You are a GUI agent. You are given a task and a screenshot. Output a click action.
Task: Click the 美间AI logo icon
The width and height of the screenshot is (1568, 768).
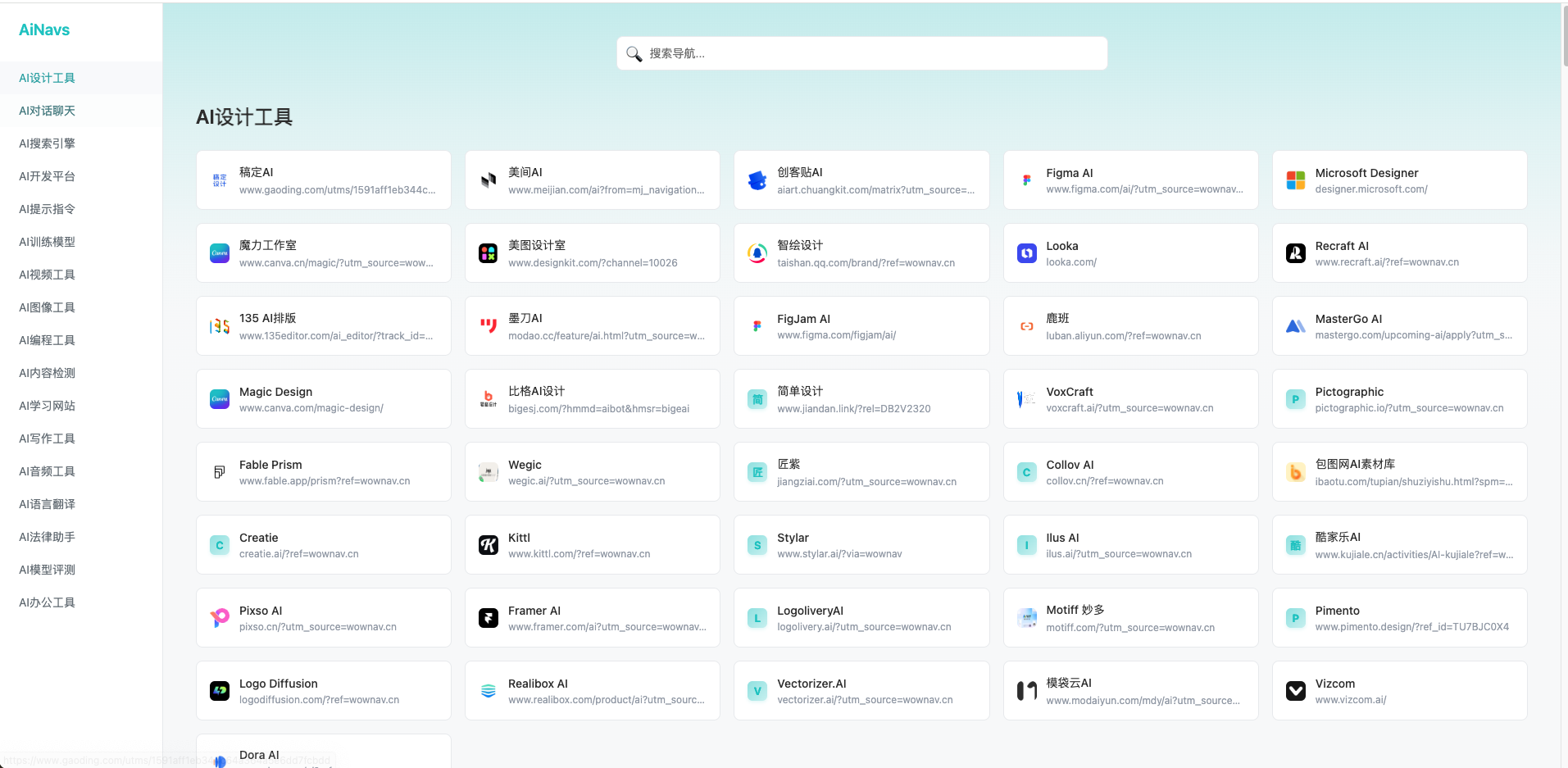pyautogui.click(x=489, y=180)
